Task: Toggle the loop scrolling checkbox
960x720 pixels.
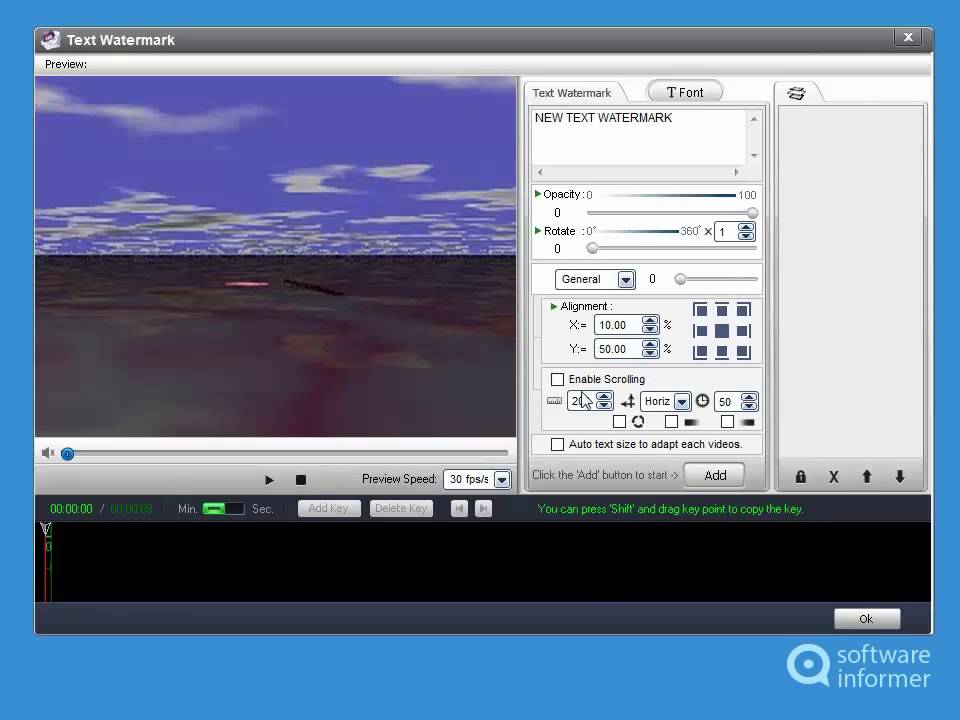Action: 619,421
